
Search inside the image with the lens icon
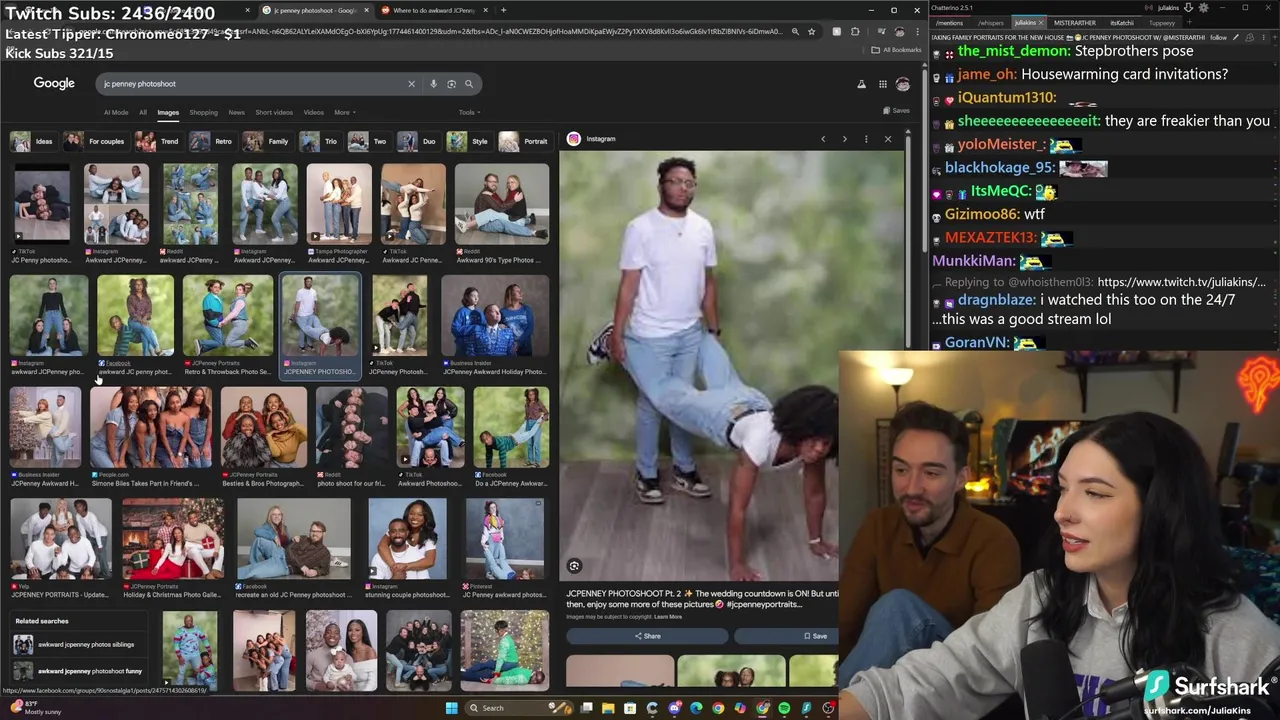[x=574, y=566]
